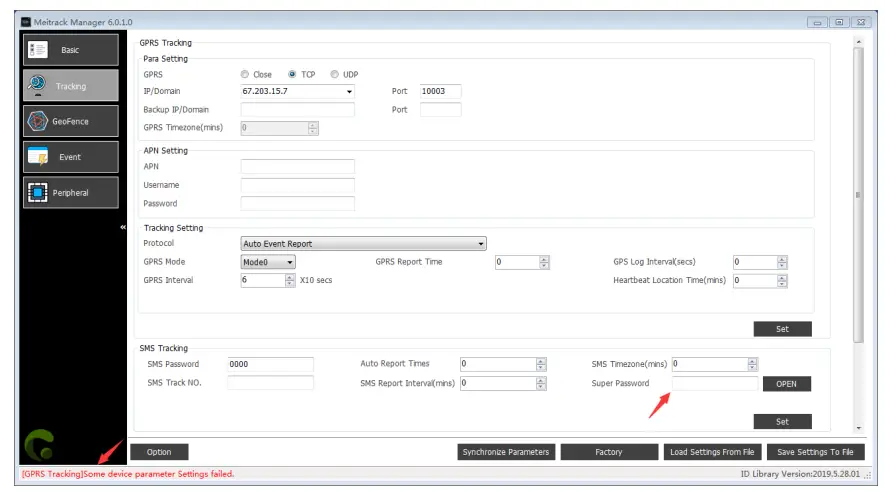885x494 pixels.
Task: Click the red settings failed status message
Action: (128, 474)
